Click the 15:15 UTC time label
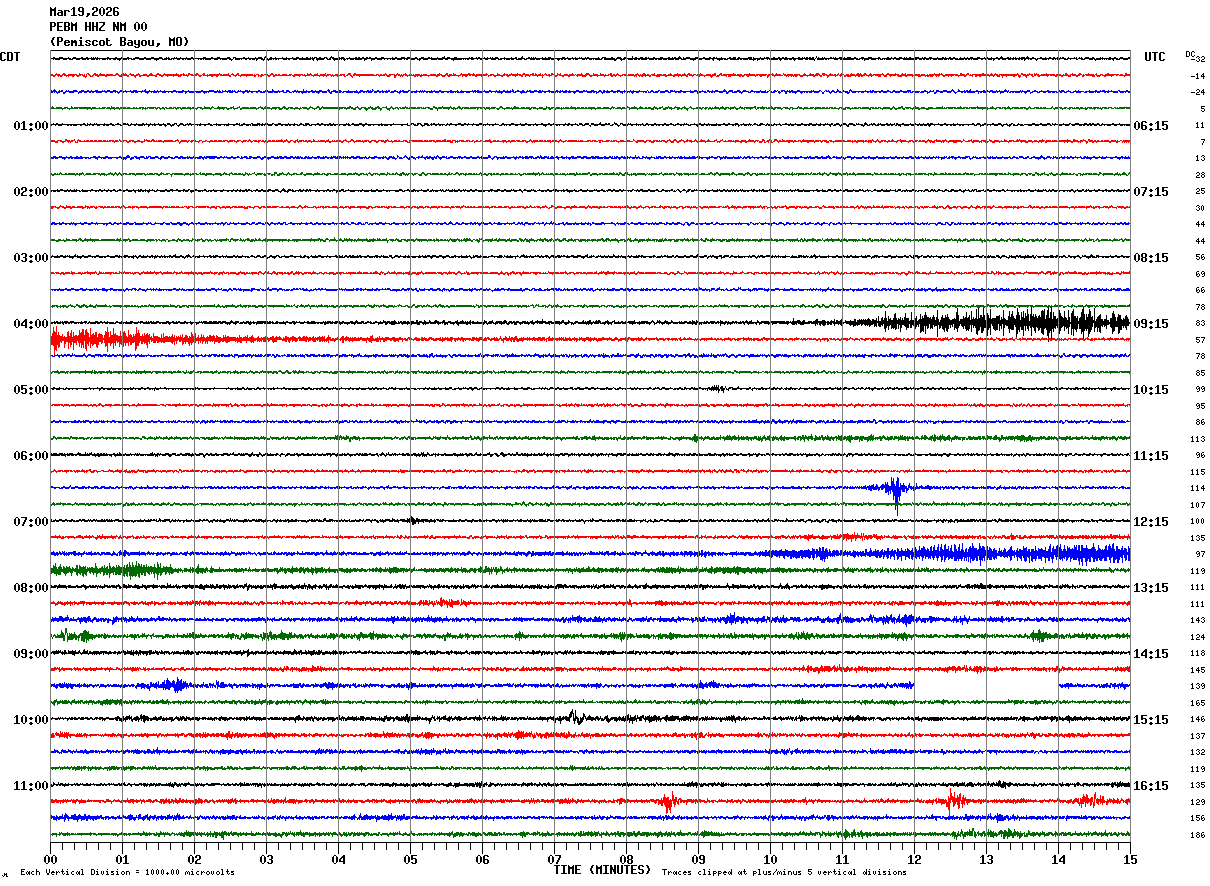 pyautogui.click(x=1150, y=720)
